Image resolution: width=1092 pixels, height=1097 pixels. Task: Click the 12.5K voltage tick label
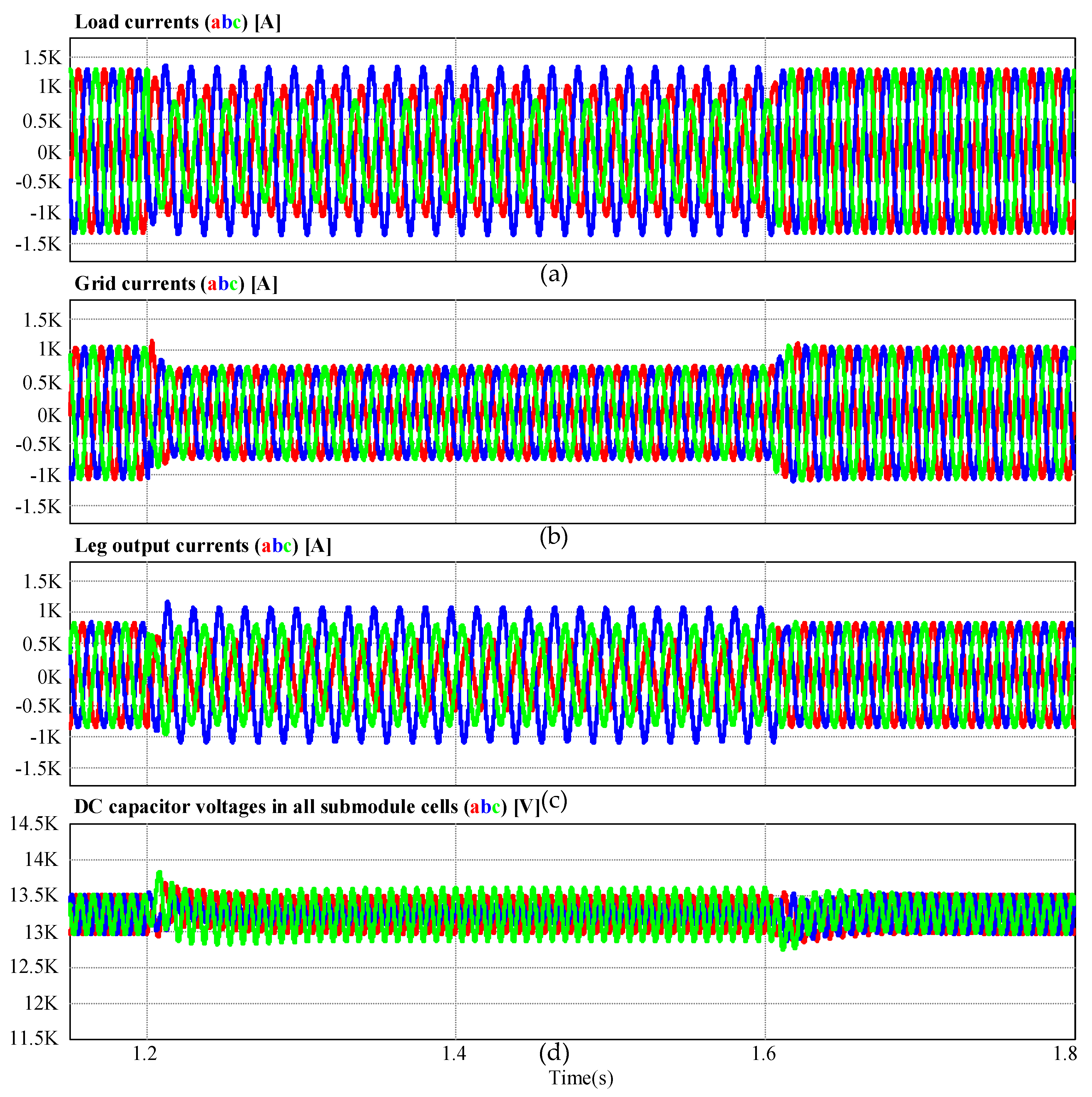point(34,966)
